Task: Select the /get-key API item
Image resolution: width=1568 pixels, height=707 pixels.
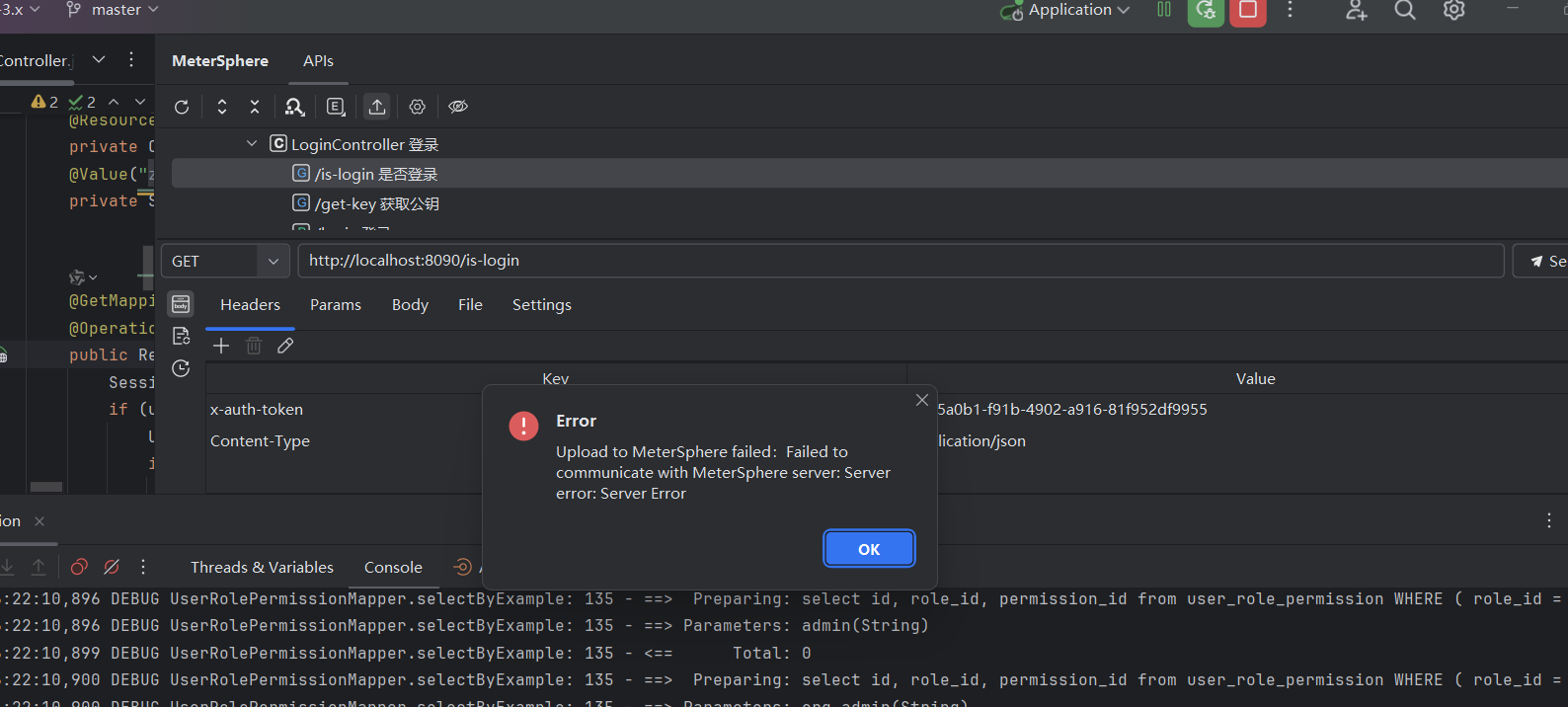Action: [376, 203]
